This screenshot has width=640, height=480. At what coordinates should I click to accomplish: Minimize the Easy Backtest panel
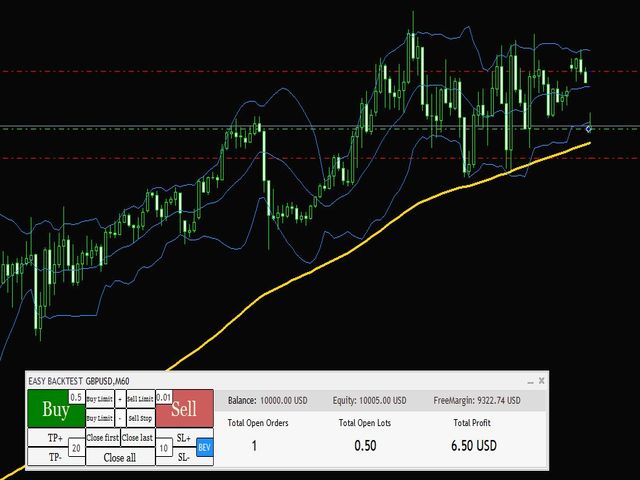[x=529, y=381]
